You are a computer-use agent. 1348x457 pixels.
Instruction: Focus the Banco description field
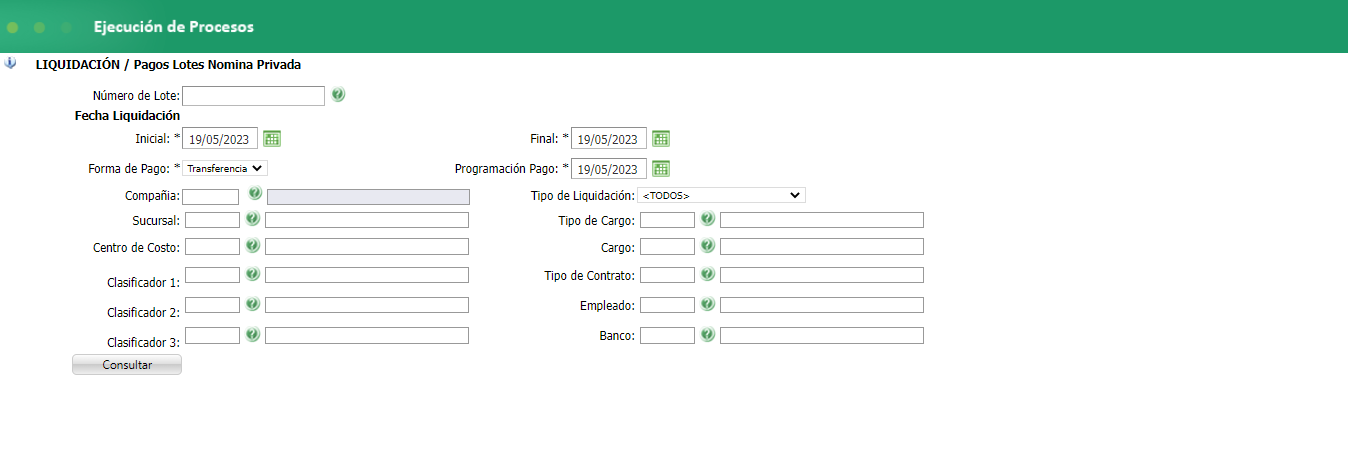[822, 336]
